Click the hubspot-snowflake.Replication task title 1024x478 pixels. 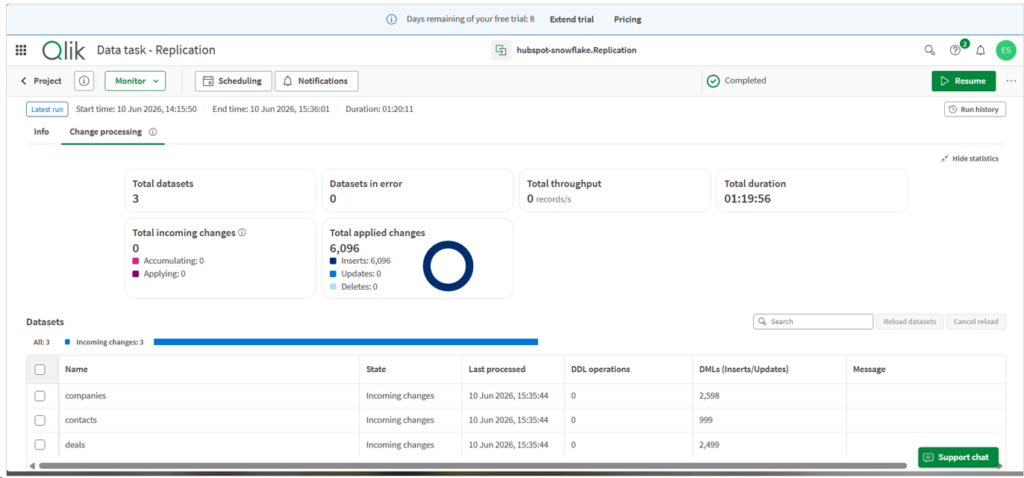pos(576,50)
